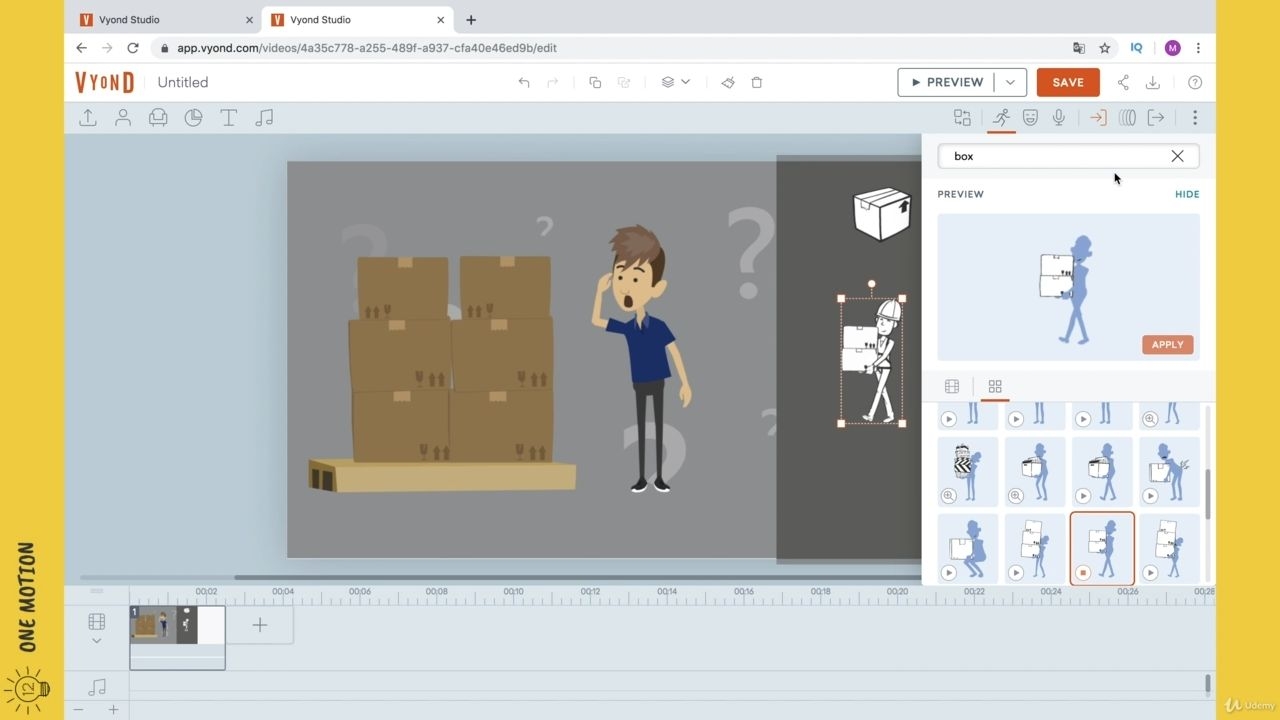This screenshot has width=1280, height=720.
Task: Click the Download video icon
Action: (1153, 82)
